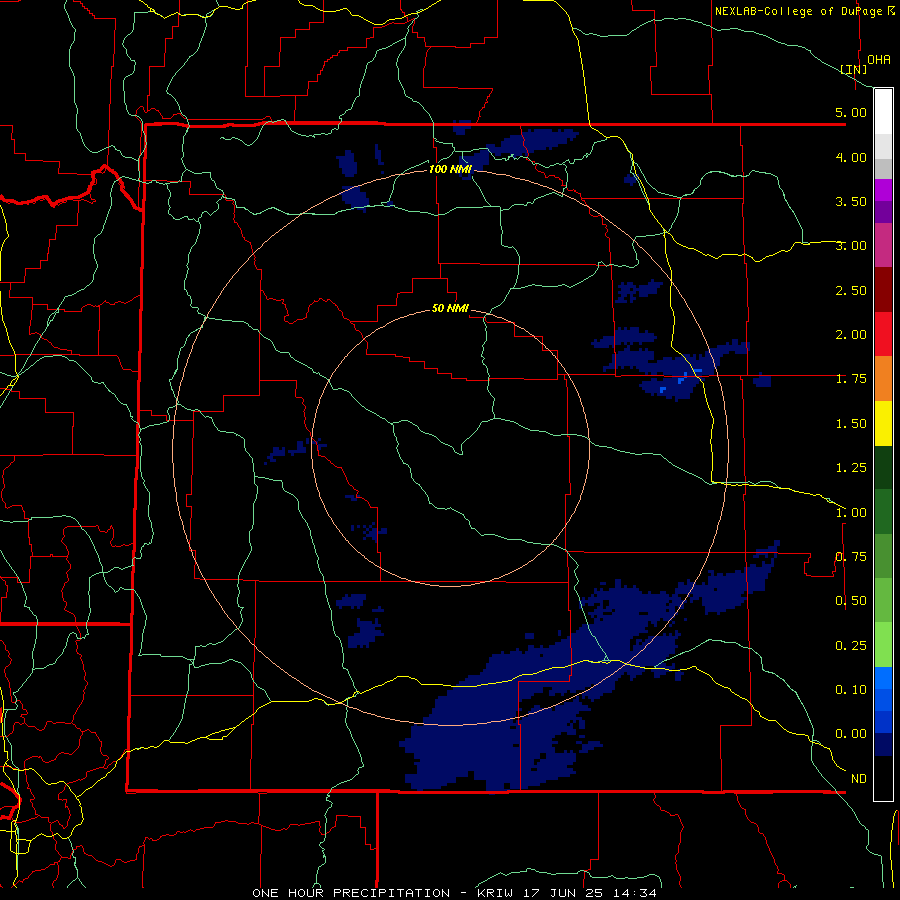The width and height of the screenshot is (900, 900).
Task: Select the bright magenta legend swatch
Action: click(x=883, y=190)
